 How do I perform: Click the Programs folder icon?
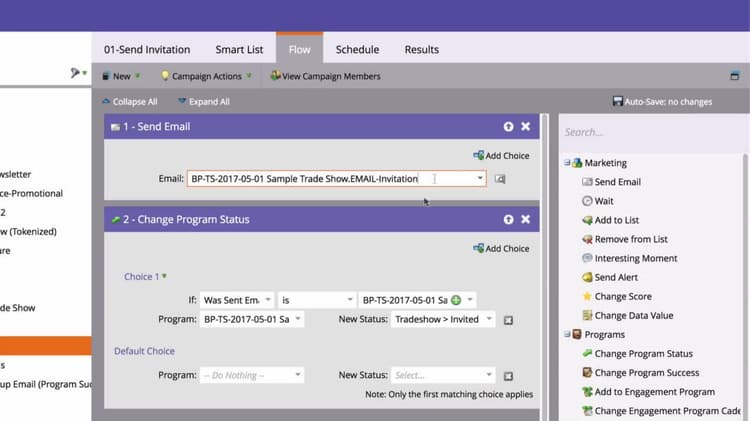(577, 334)
